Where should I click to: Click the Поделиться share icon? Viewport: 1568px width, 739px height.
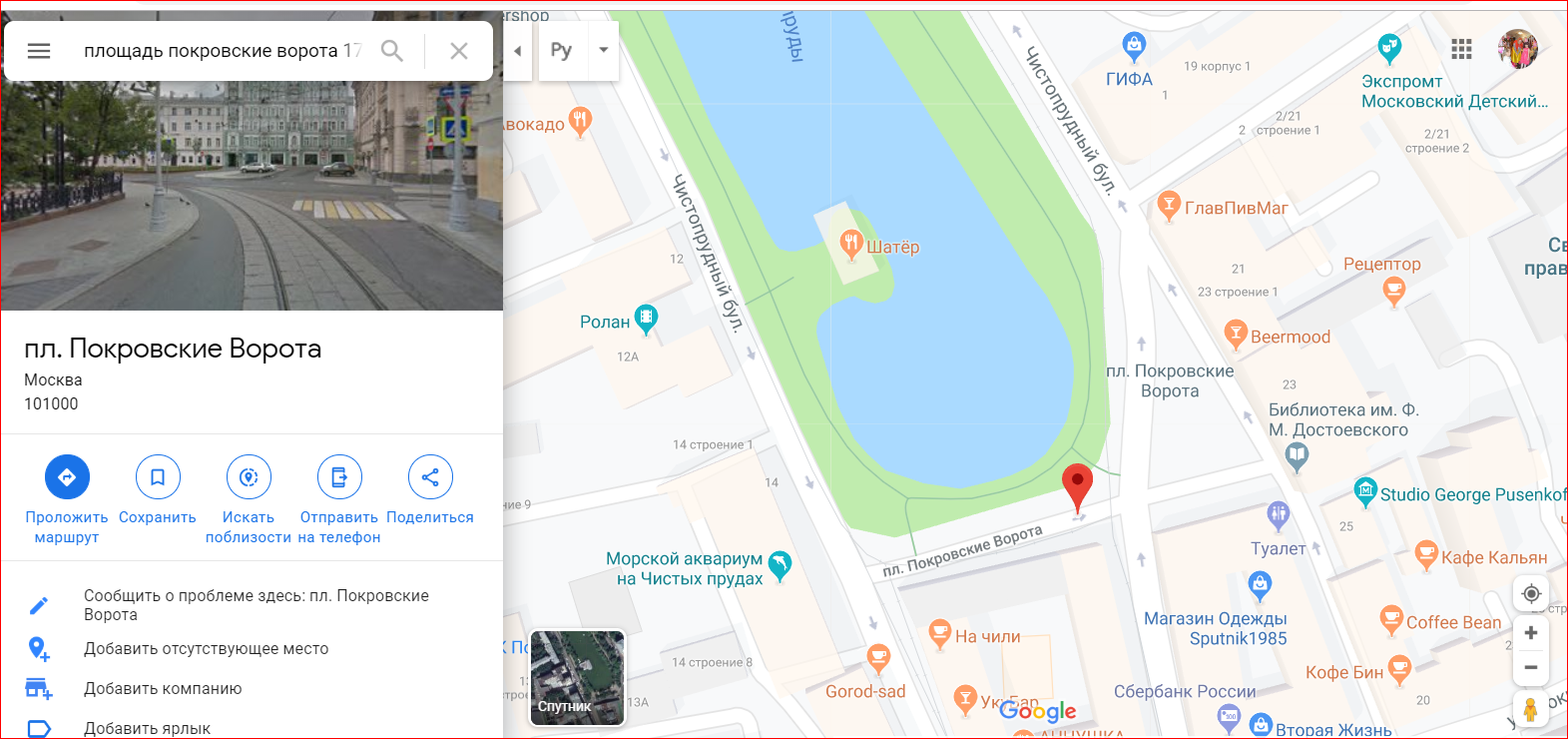(x=430, y=477)
